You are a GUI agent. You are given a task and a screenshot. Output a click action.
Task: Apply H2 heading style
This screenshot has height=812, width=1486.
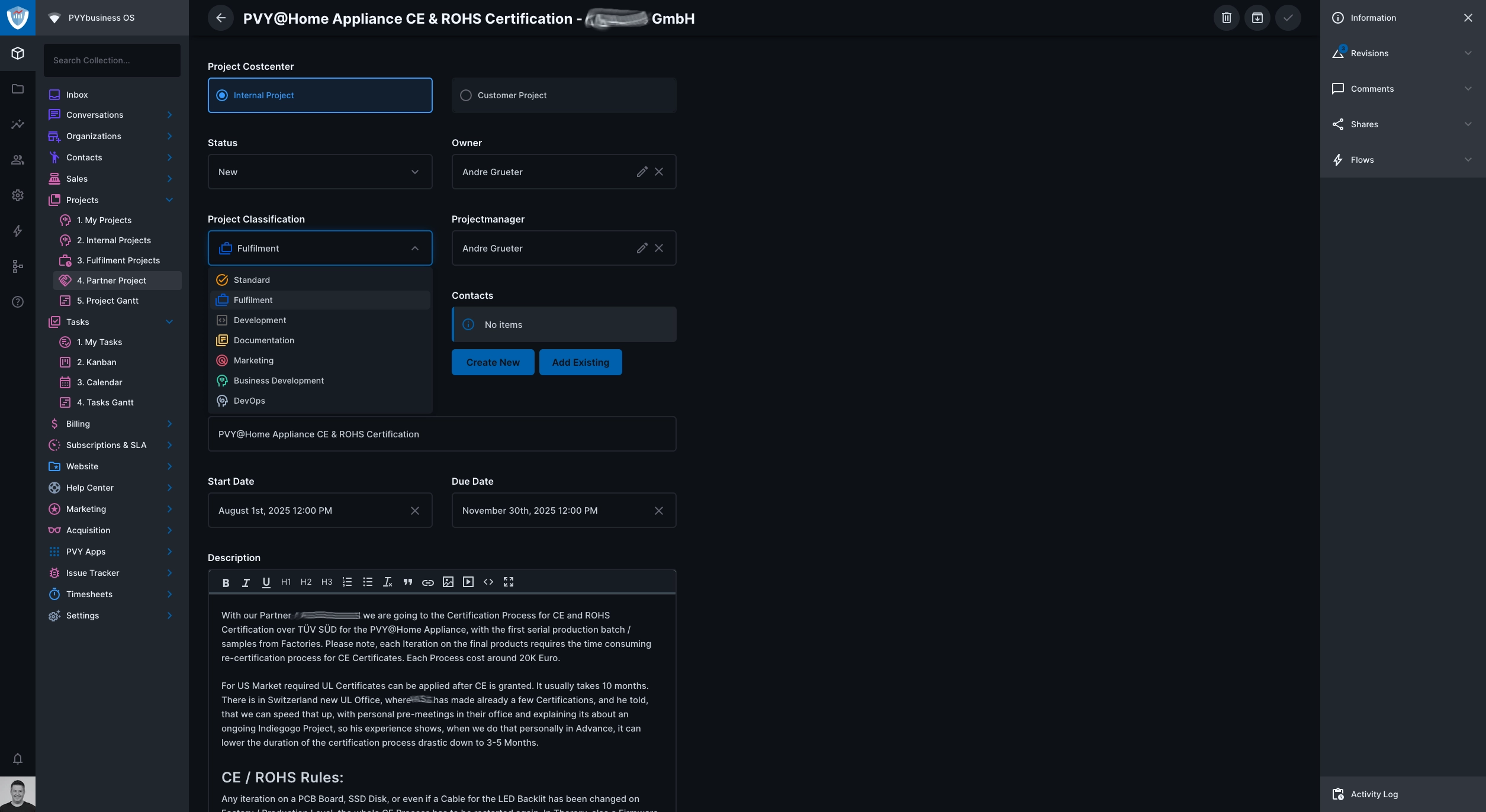(306, 582)
